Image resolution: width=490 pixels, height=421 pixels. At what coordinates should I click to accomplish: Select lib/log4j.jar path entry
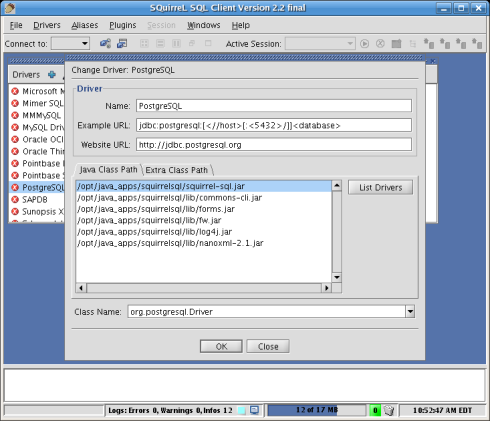(x=204, y=232)
